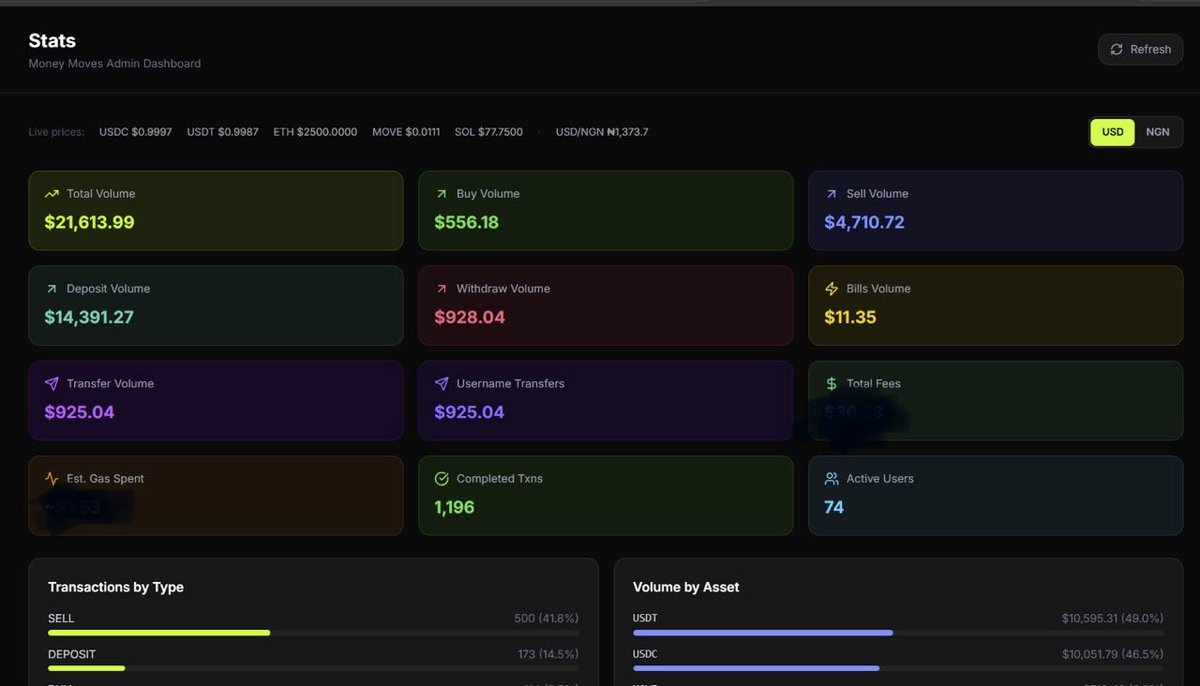The height and width of the screenshot is (686, 1200).
Task: Click the 500 (41.8%) SELL count
Action: (546, 619)
